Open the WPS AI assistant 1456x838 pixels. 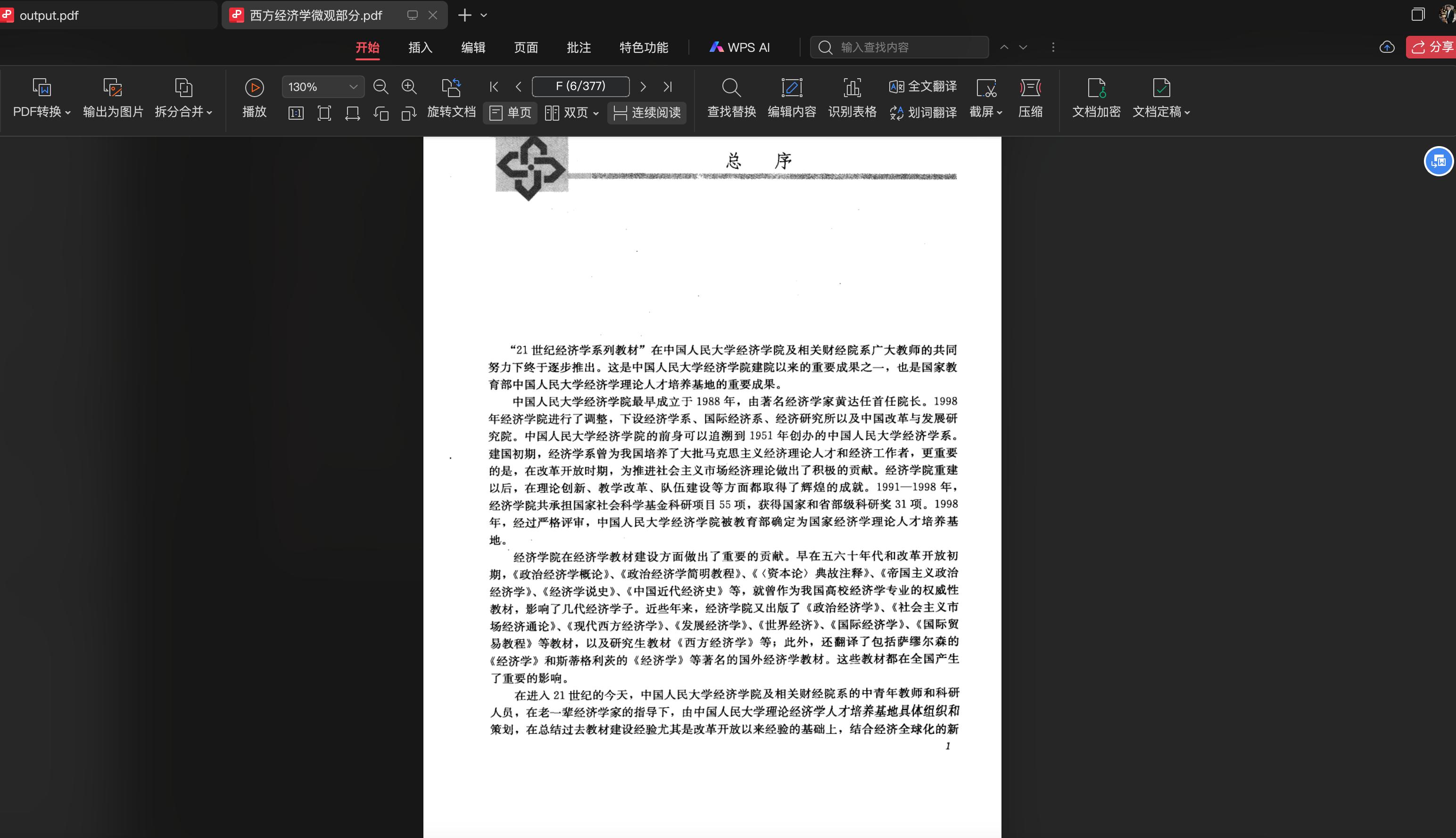point(739,47)
